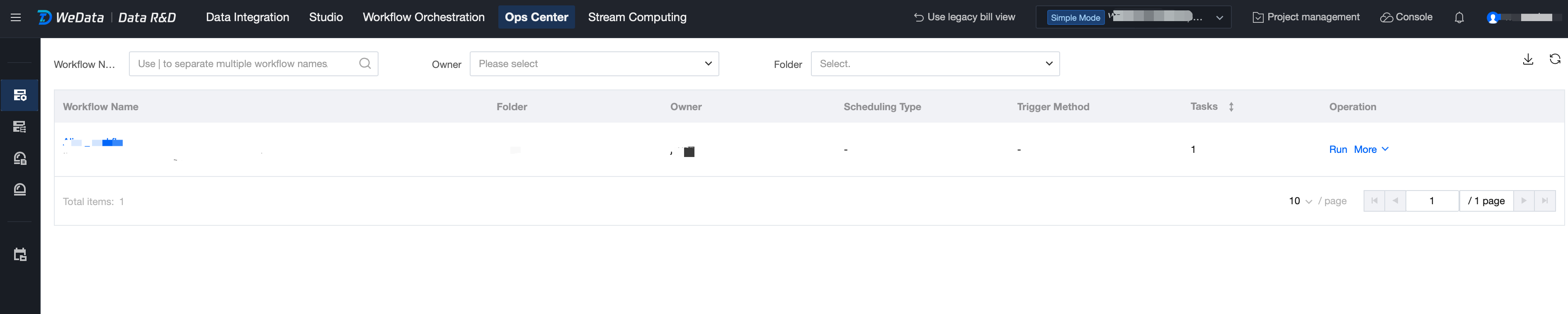The image size is (1568, 314).
Task: Expand the Folder select dropdown
Action: pyautogui.click(x=934, y=64)
